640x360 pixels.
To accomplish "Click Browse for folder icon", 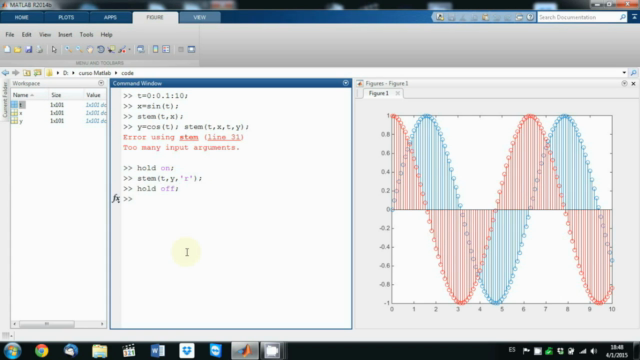I will pyautogui.click(x=38, y=73).
